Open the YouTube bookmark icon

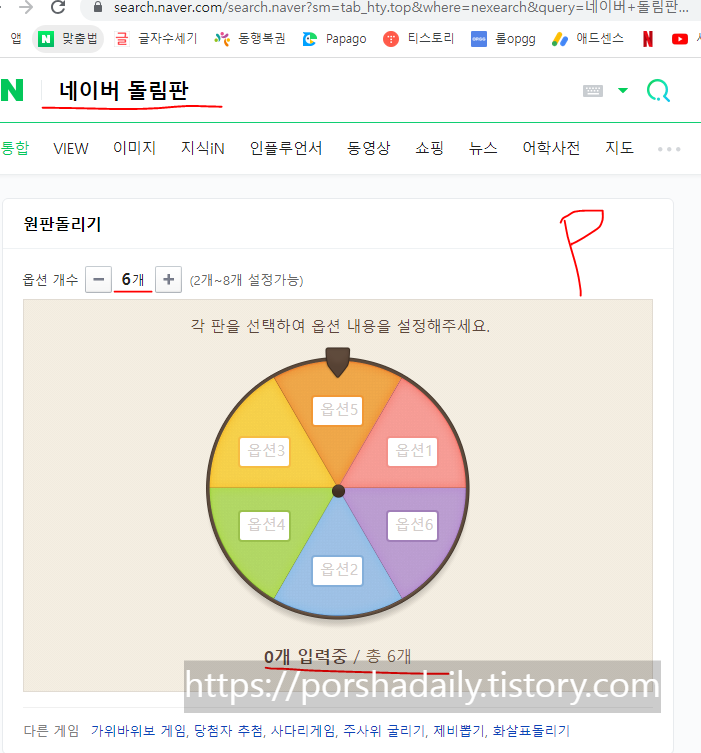pos(679,39)
